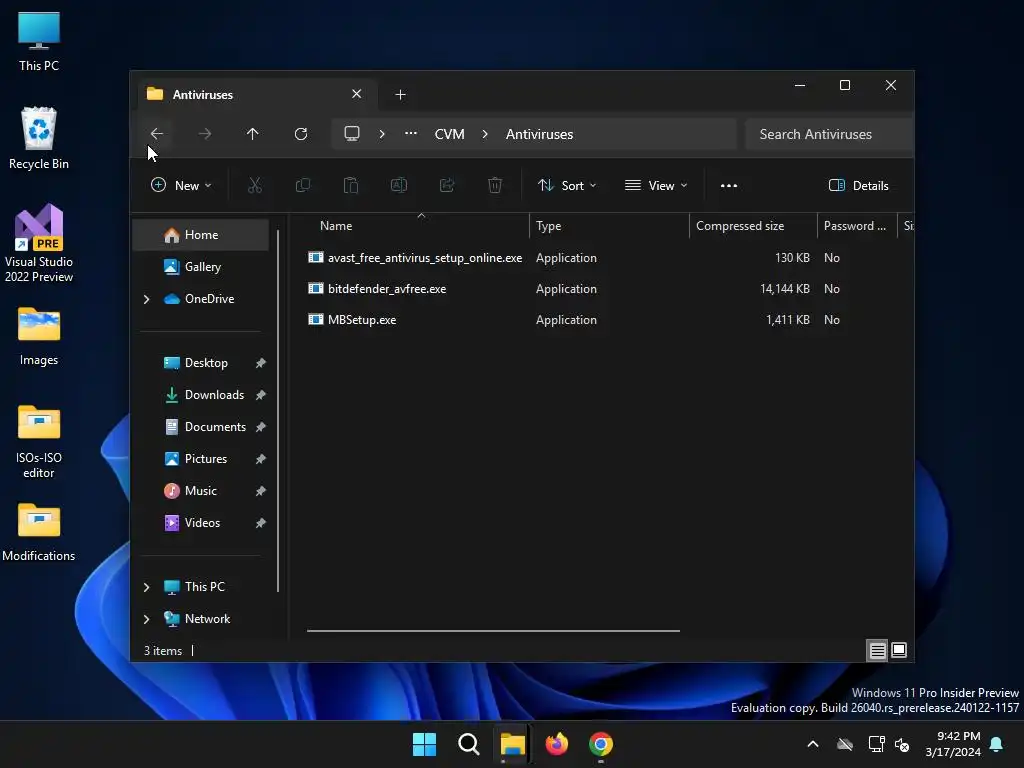
Task: Click chevron after PC icon in address bar
Action: click(x=382, y=134)
